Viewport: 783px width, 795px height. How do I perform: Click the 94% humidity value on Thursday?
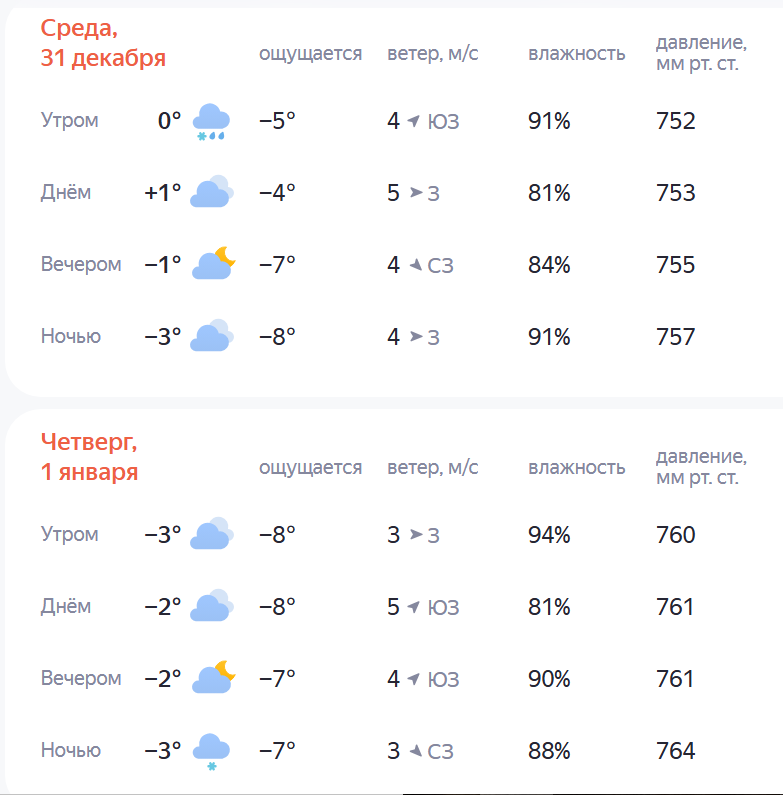coord(549,535)
